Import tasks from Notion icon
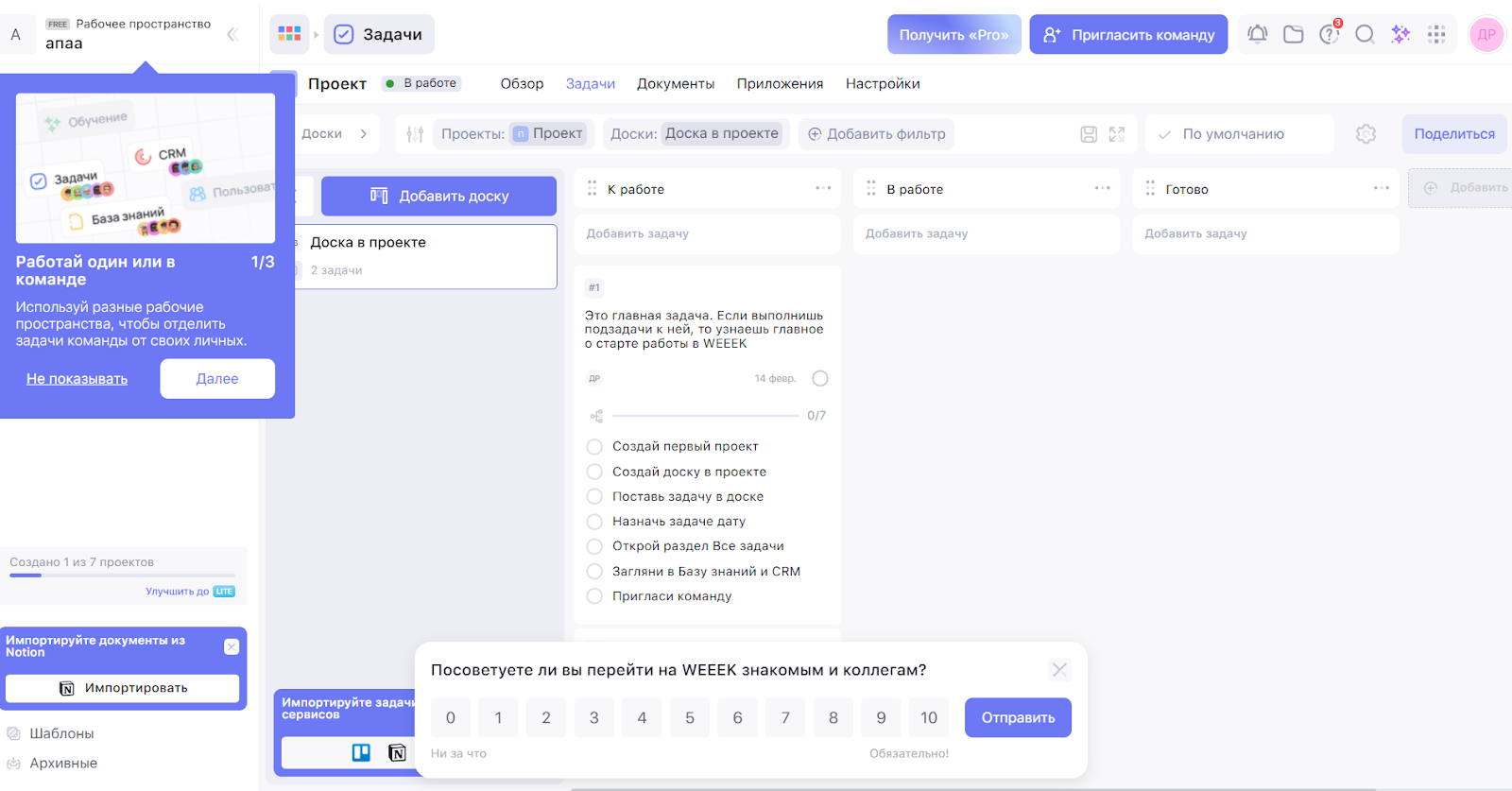Screen dimensions: 1512x791 397,752
